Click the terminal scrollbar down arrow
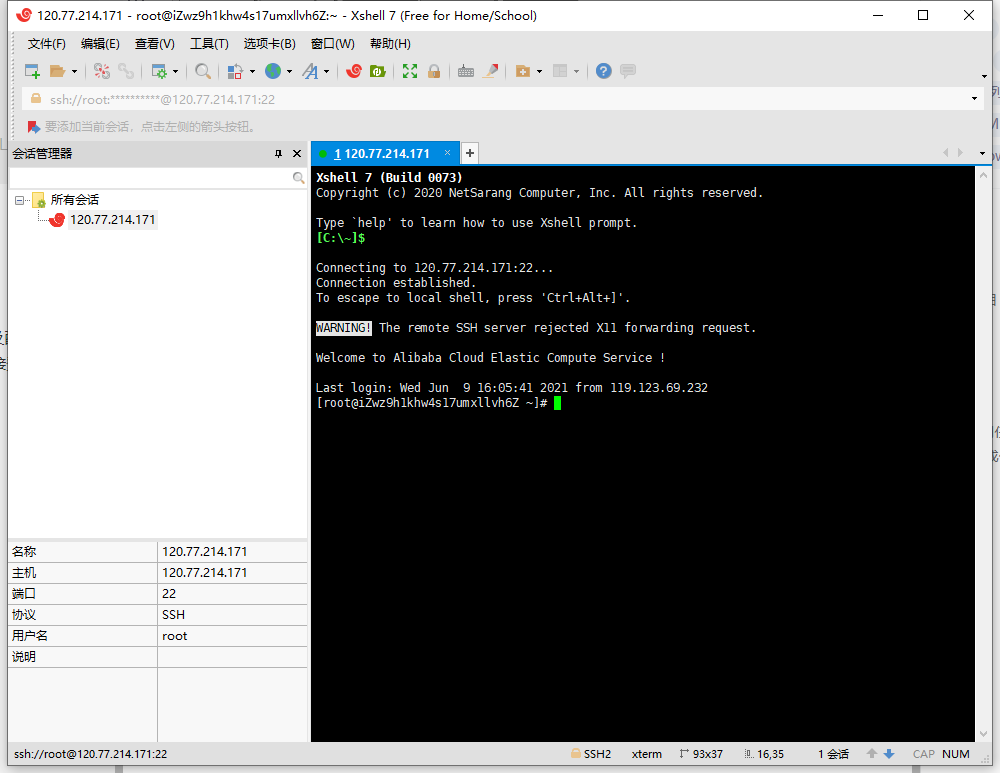1000x773 pixels. [983, 734]
